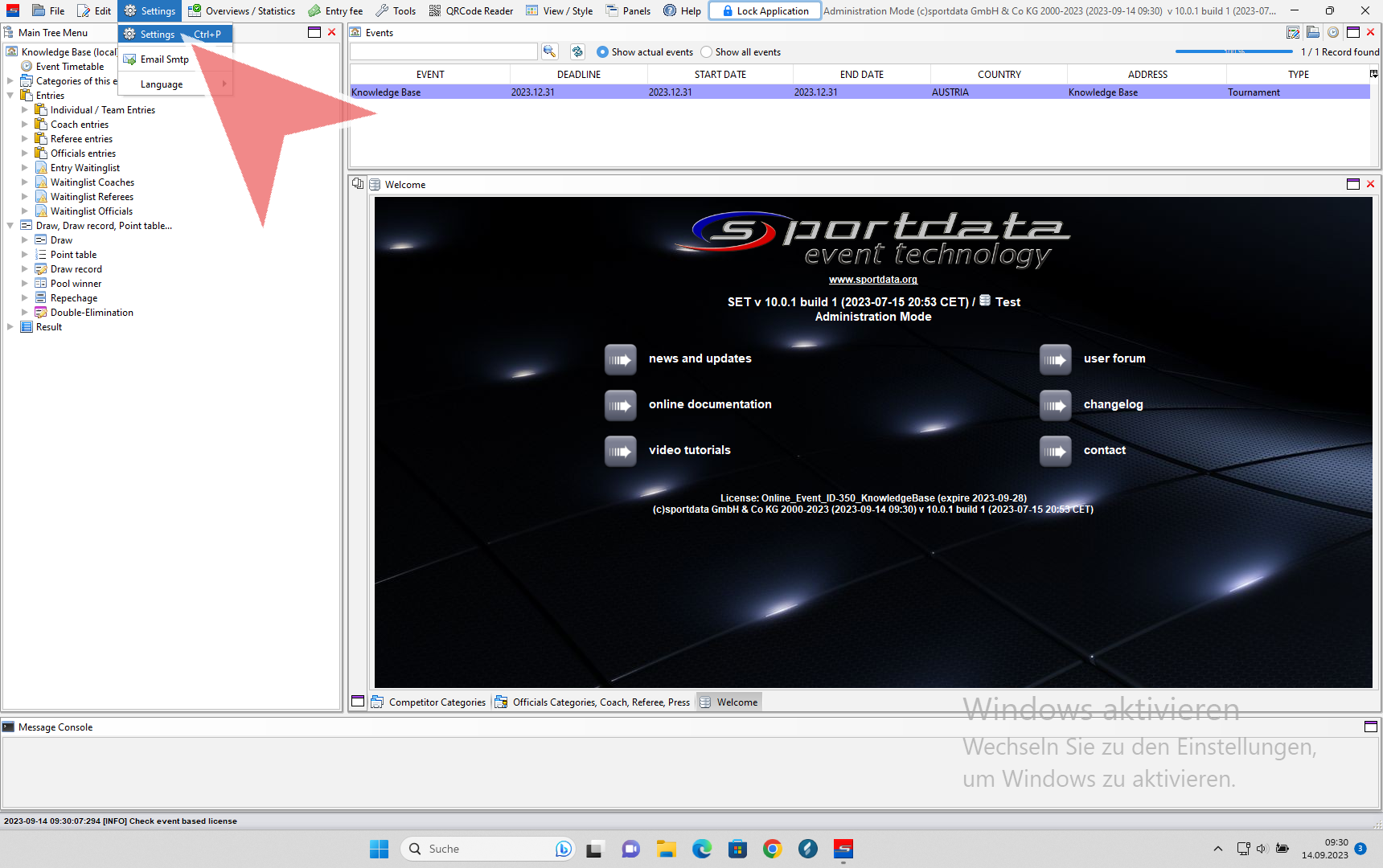Click the edit event pencil icon
The height and width of the screenshot is (868, 1383).
(1293, 33)
